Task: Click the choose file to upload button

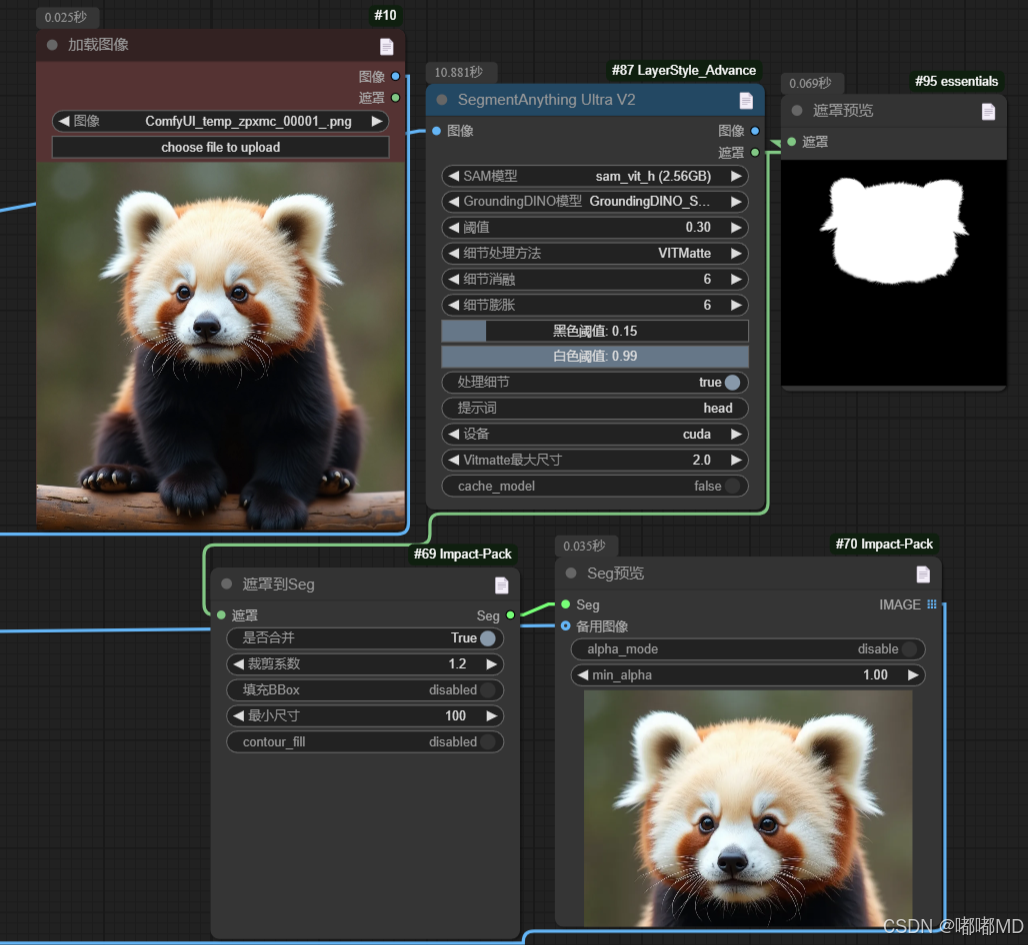Action: pos(220,148)
